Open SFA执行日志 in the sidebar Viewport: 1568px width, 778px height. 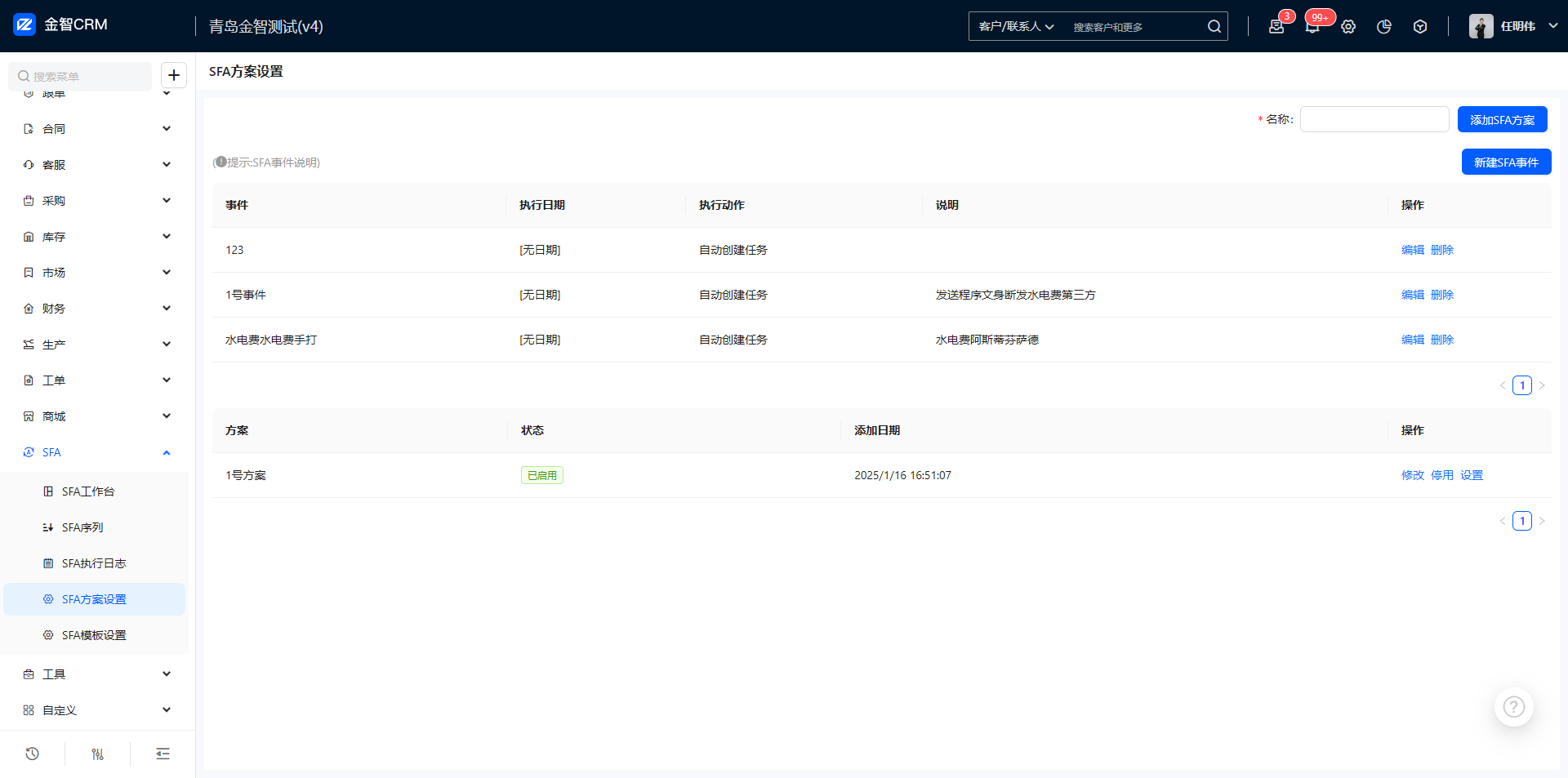pyautogui.click(x=95, y=563)
